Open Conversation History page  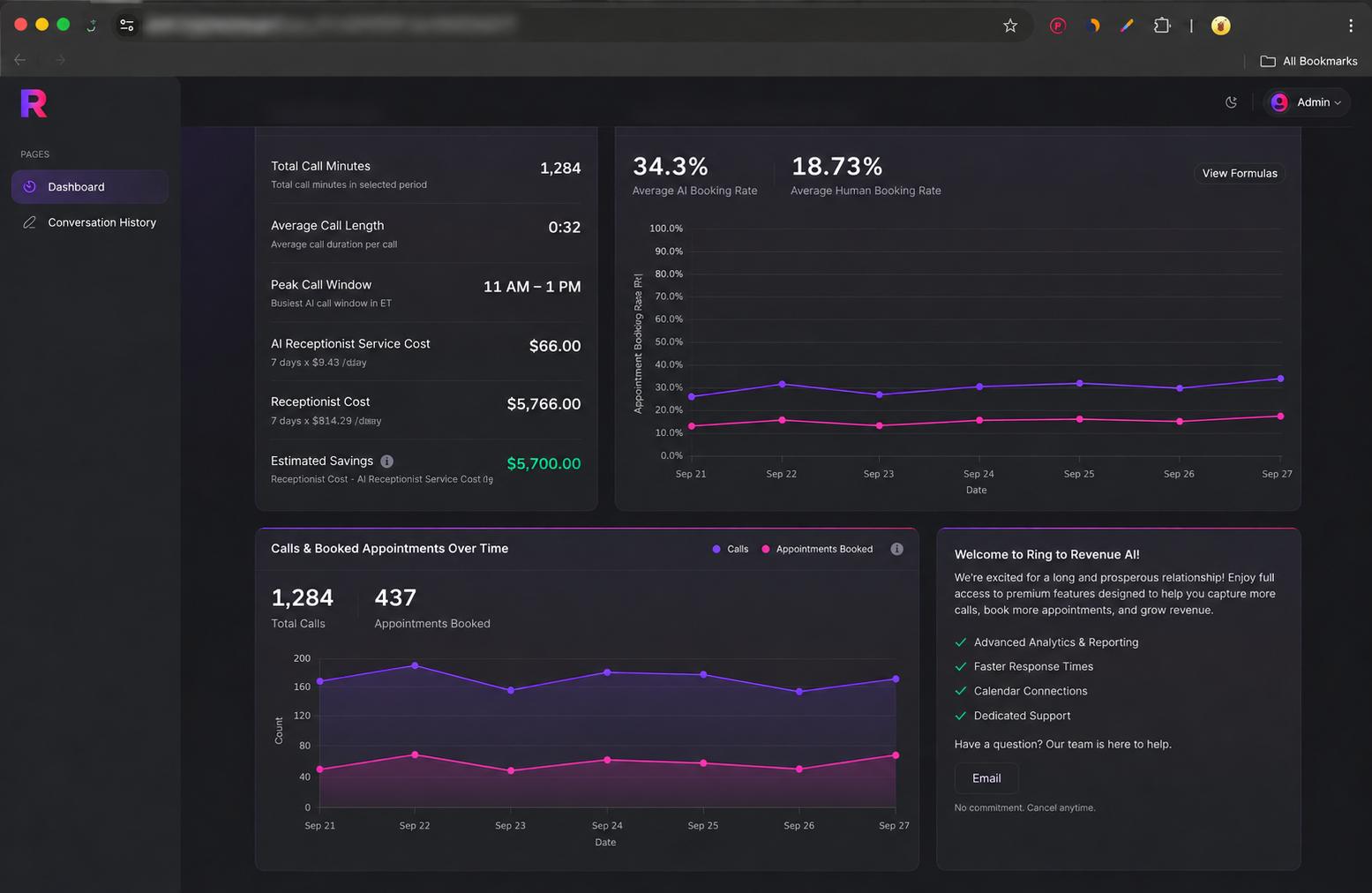[x=89, y=222]
